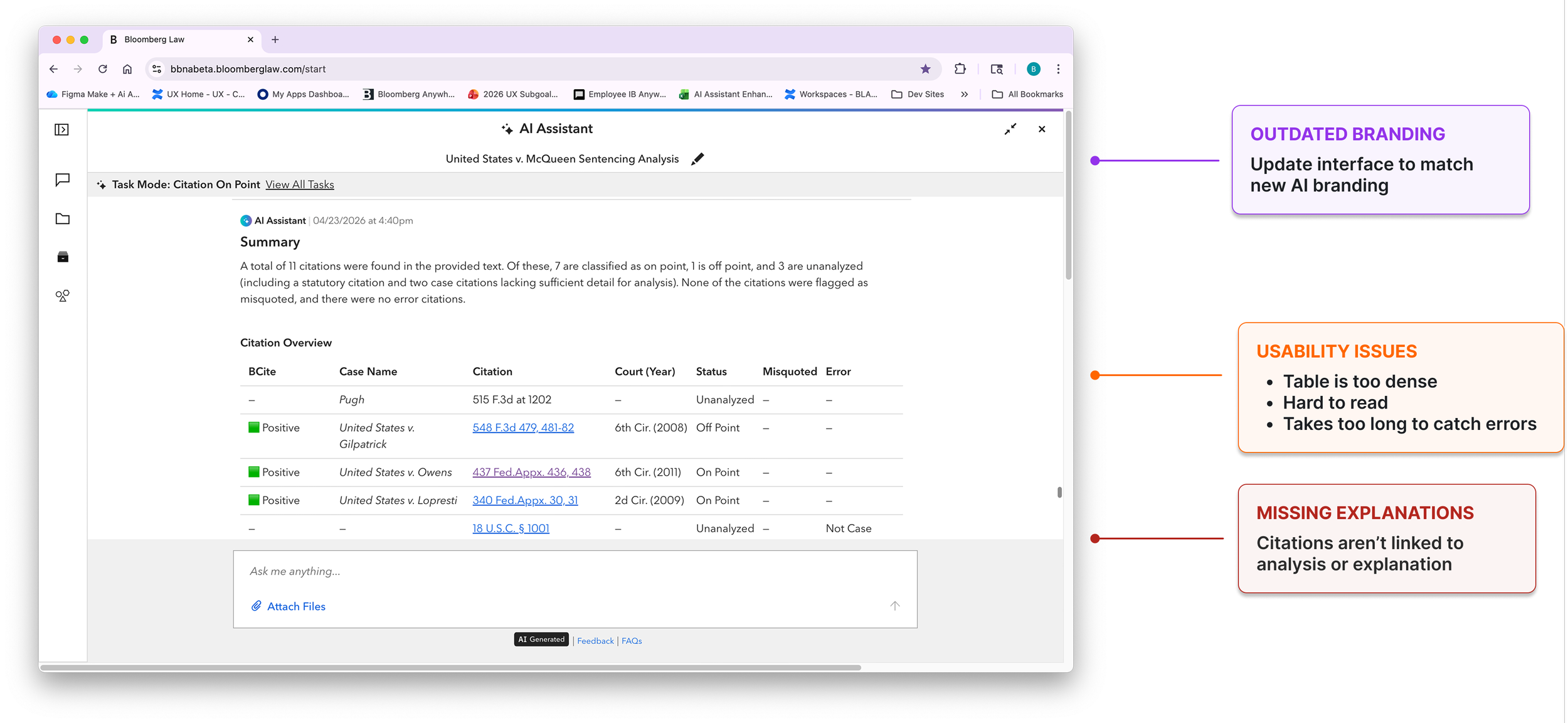The image size is (1568, 723).
Task: Click Feedback link
Action: tap(595, 641)
